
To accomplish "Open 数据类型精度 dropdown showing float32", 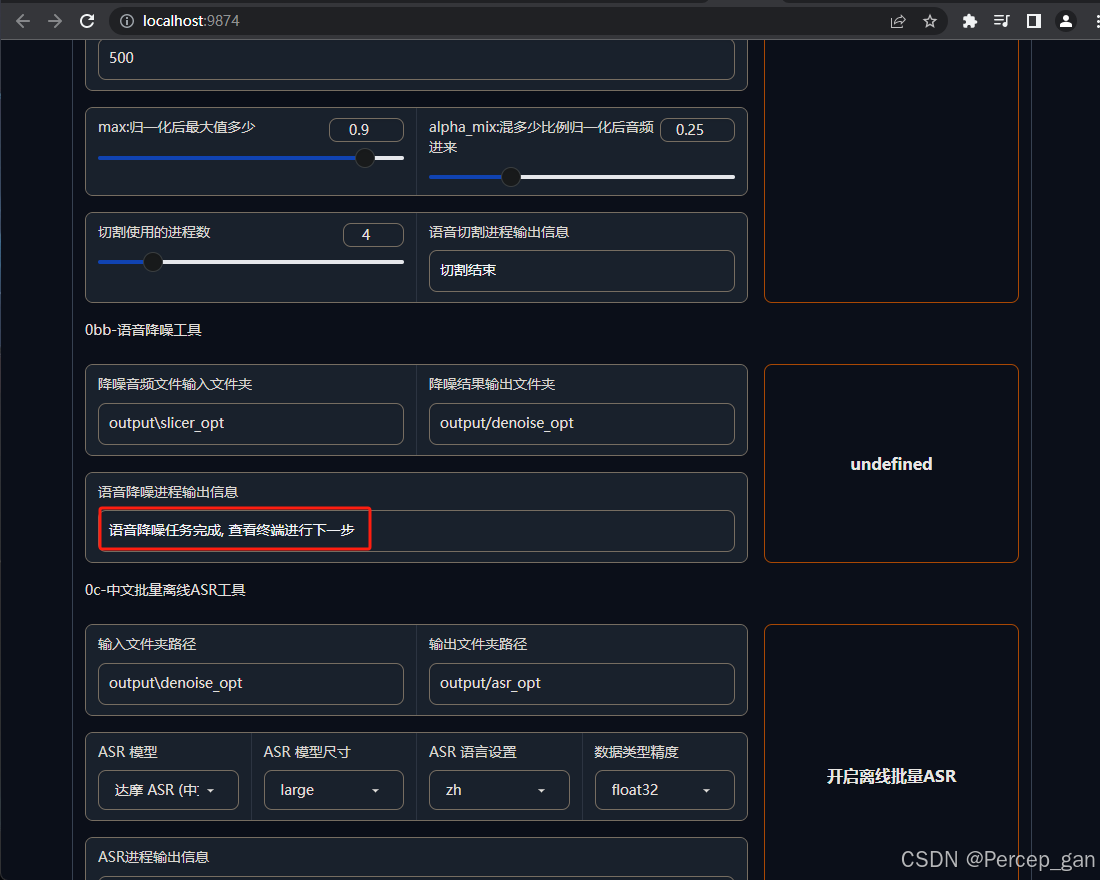I will click(664, 790).
